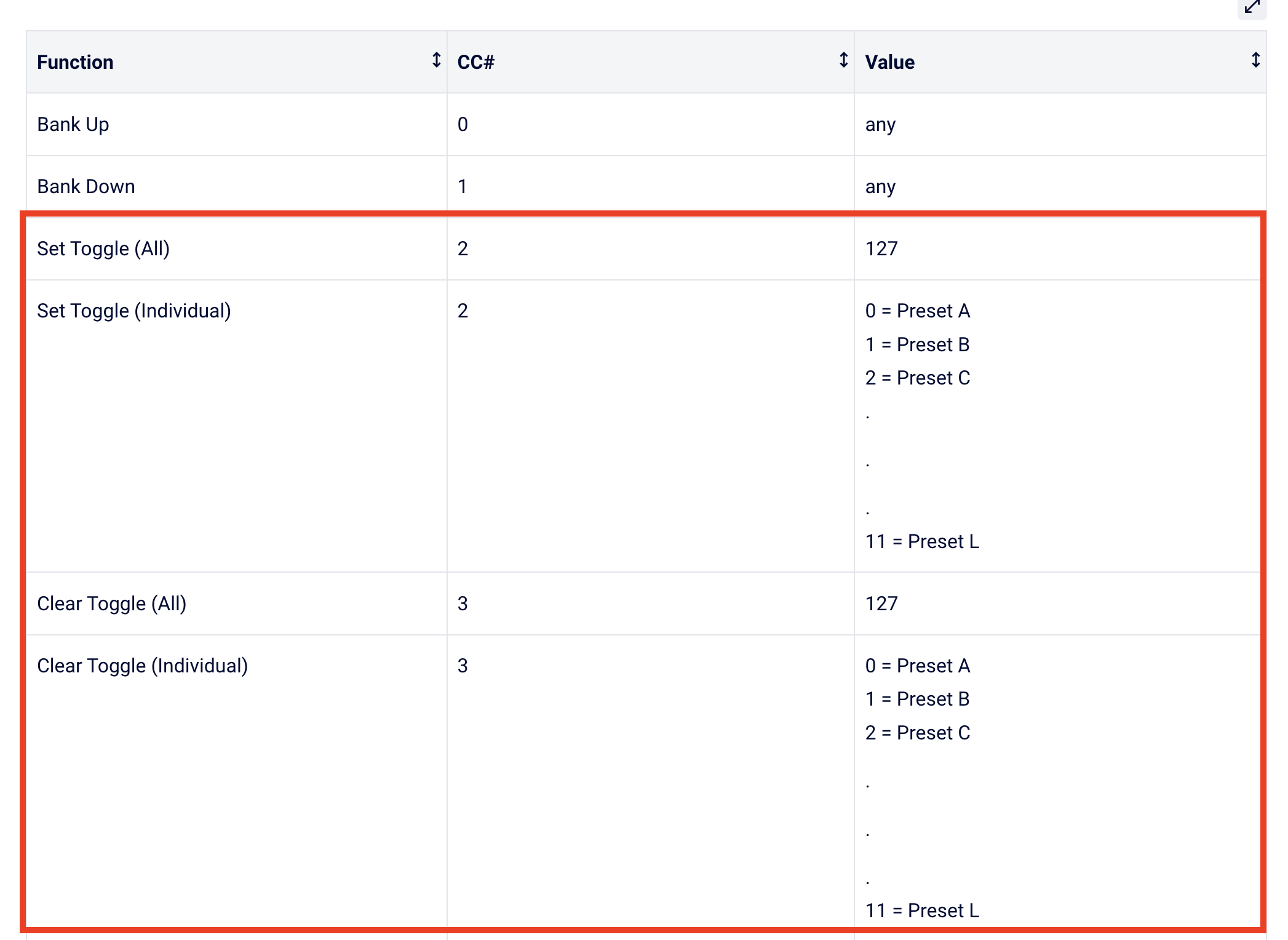Sort by Value column arrow icon
This screenshot has height=940, width=1288.
[x=1255, y=60]
